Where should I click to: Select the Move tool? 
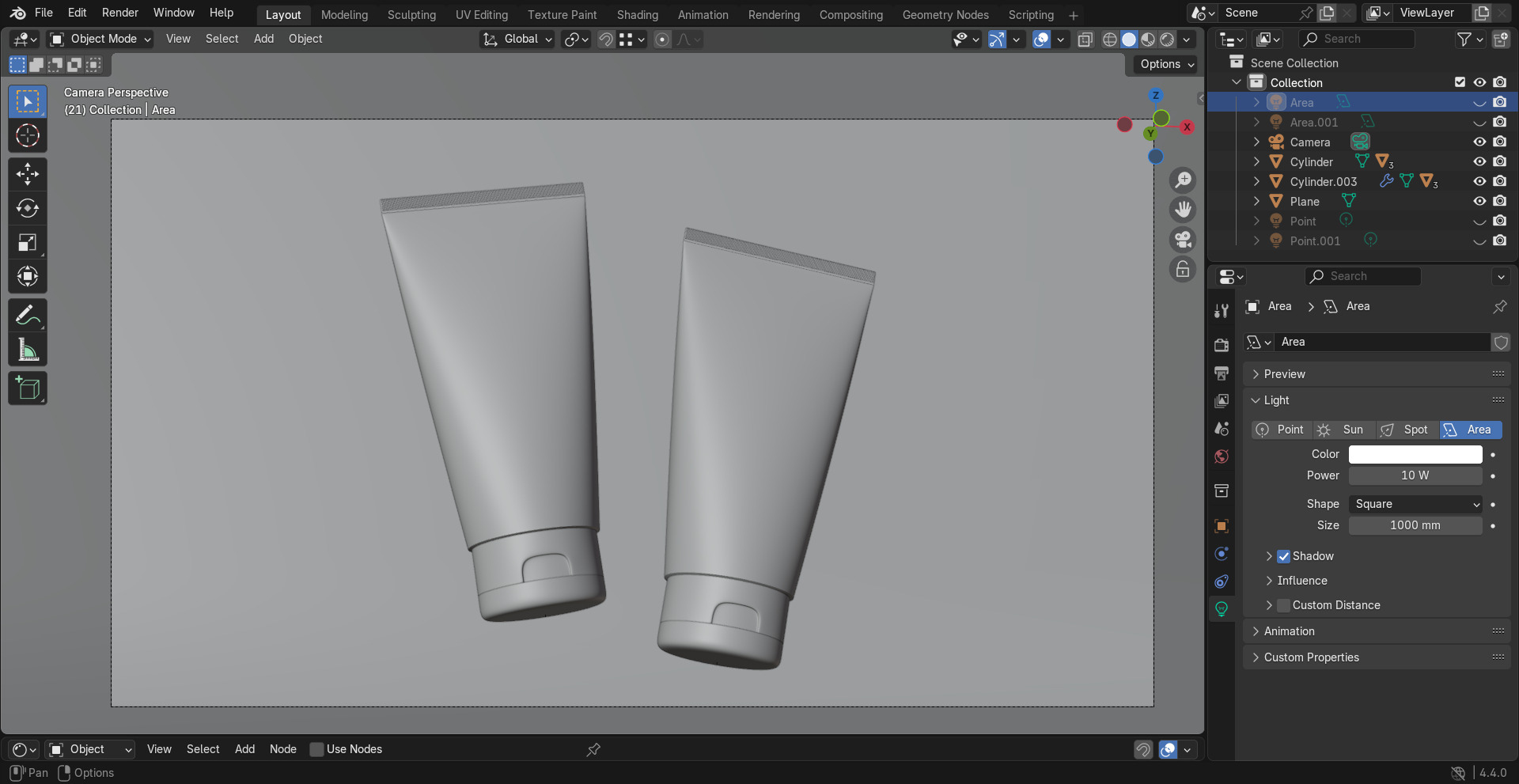click(28, 174)
